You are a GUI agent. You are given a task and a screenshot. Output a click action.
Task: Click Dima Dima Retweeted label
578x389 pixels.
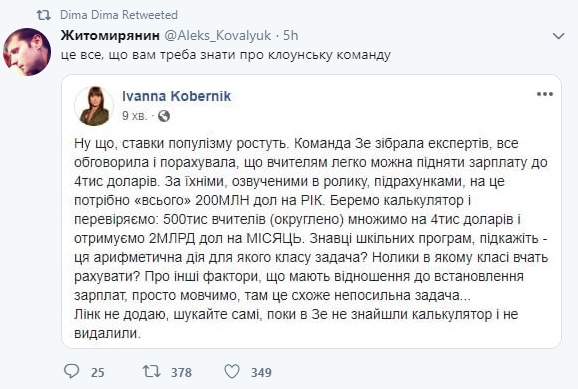point(119,15)
